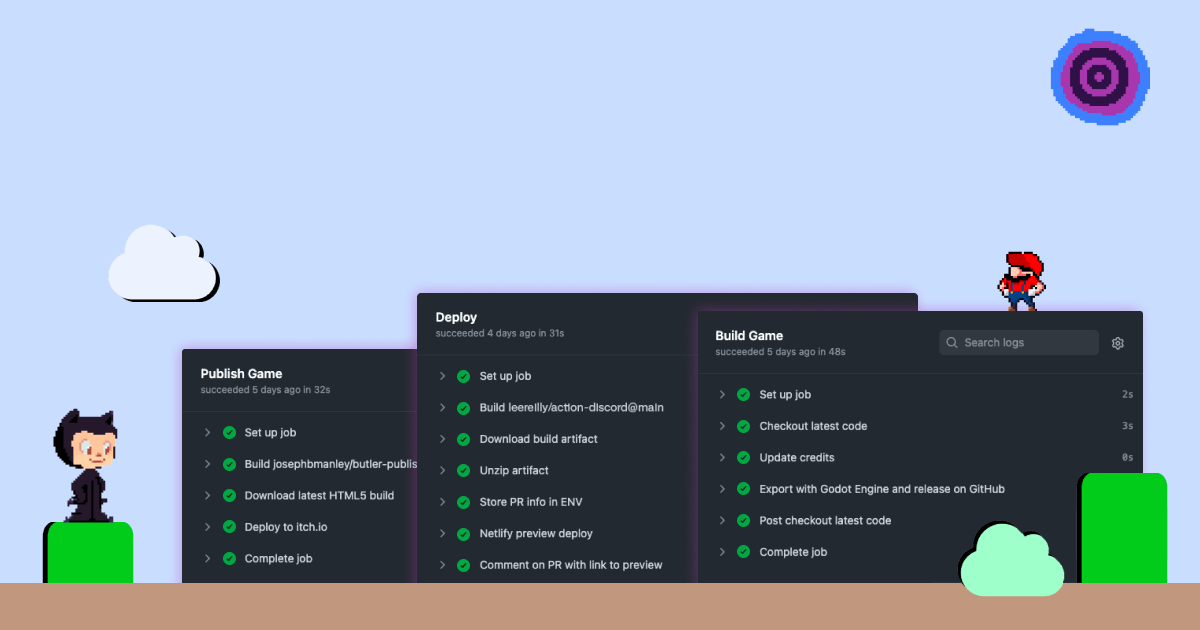Click the success icon next to Unzip artifact

[462, 470]
